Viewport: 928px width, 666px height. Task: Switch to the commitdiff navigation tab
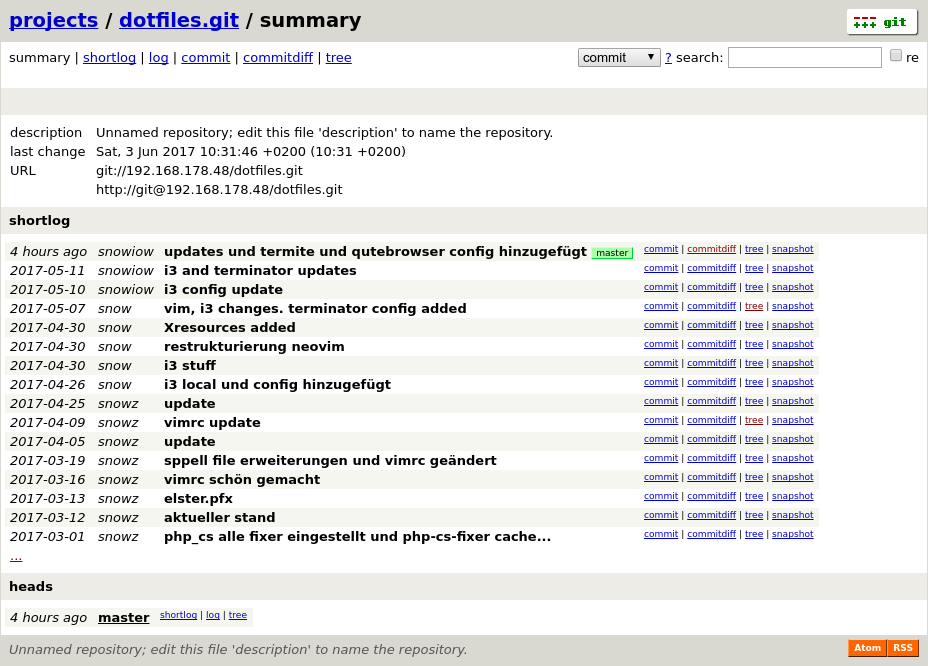[277, 58]
